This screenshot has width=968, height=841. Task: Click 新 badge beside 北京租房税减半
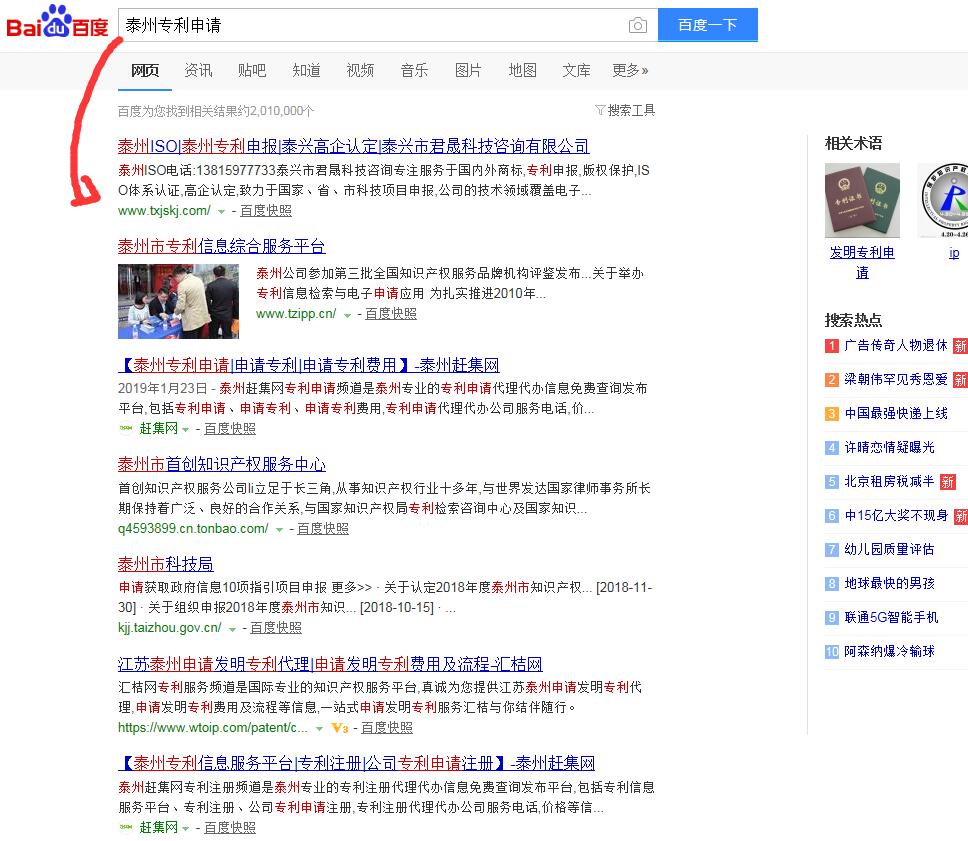[948, 482]
